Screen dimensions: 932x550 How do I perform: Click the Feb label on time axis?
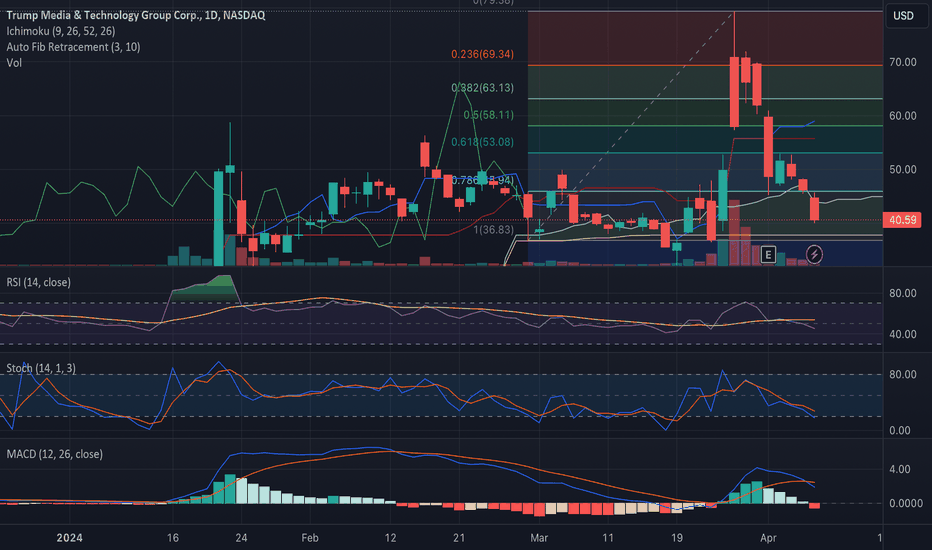click(x=310, y=538)
